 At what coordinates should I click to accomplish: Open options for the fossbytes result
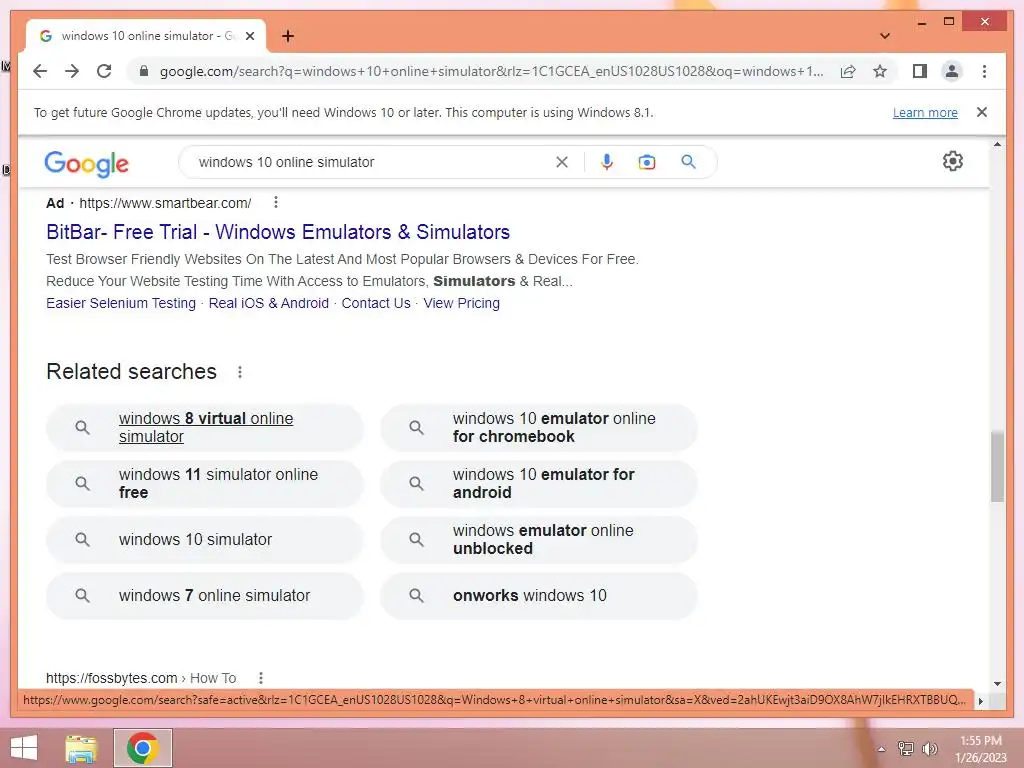tap(261, 678)
